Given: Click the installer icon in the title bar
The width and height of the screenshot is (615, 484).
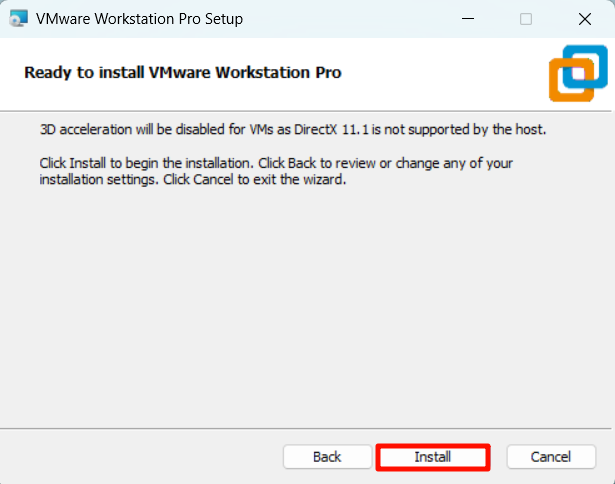Looking at the screenshot, I should tap(18, 19).
